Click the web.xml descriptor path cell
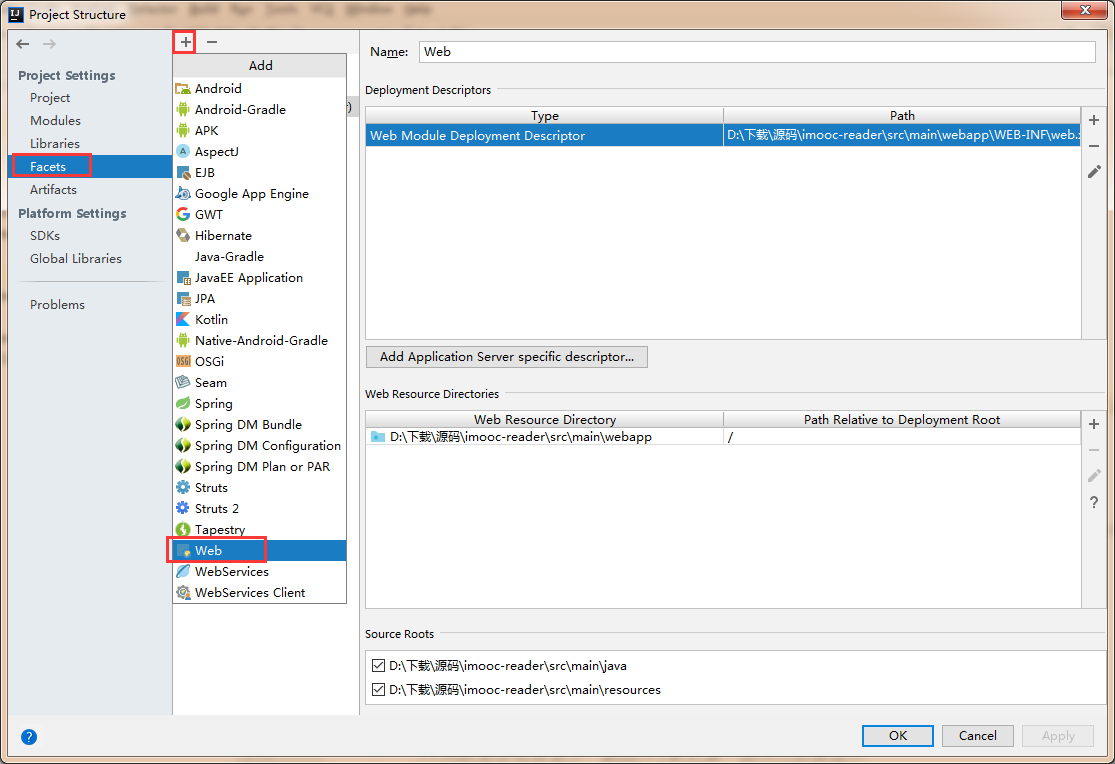1115x764 pixels. coord(902,135)
